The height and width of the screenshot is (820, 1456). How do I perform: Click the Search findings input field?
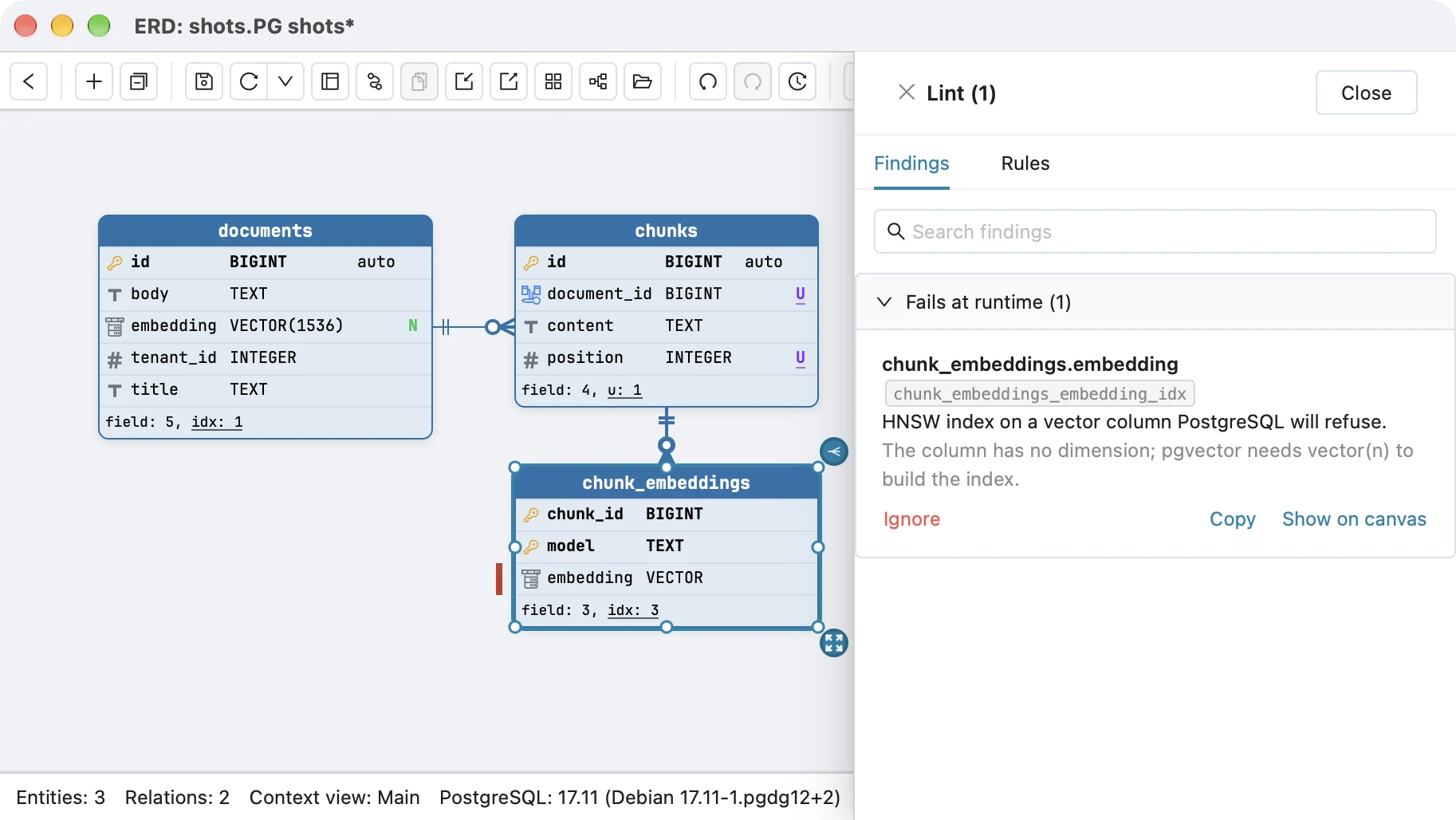click(1155, 231)
